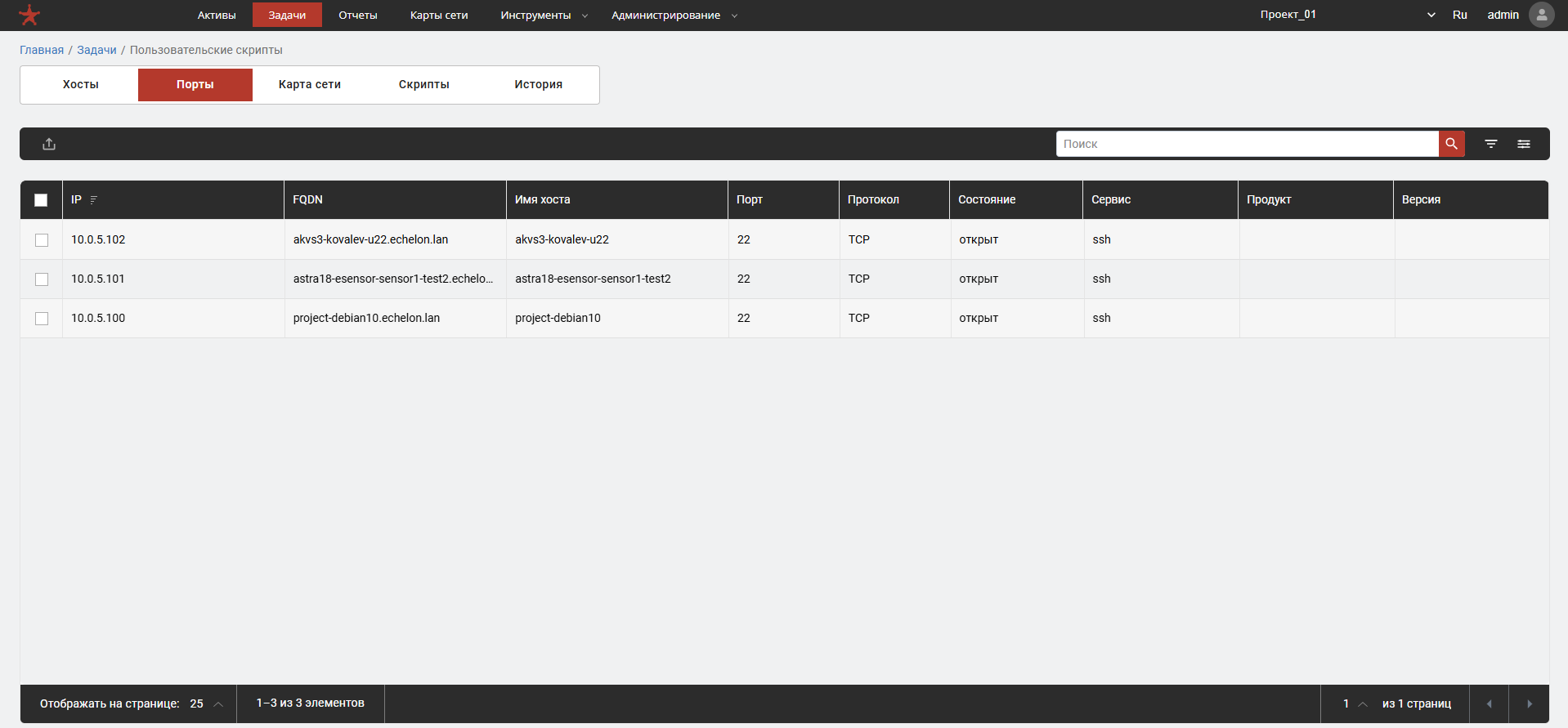
Task: Open the Отчеты menu item
Action: click(358, 16)
